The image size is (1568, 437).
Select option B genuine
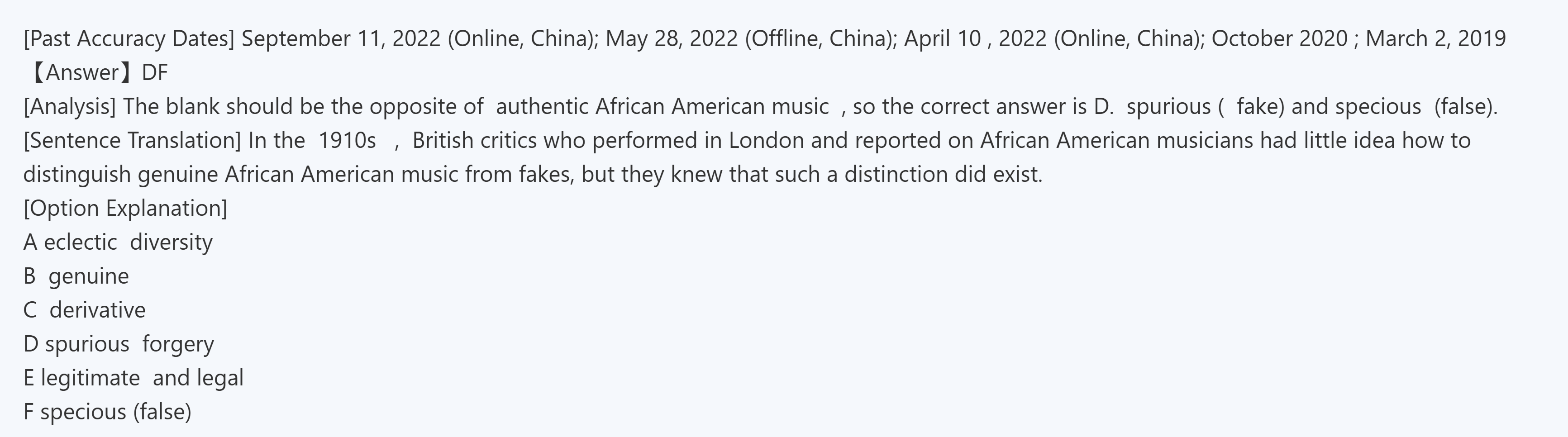pos(76,276)
